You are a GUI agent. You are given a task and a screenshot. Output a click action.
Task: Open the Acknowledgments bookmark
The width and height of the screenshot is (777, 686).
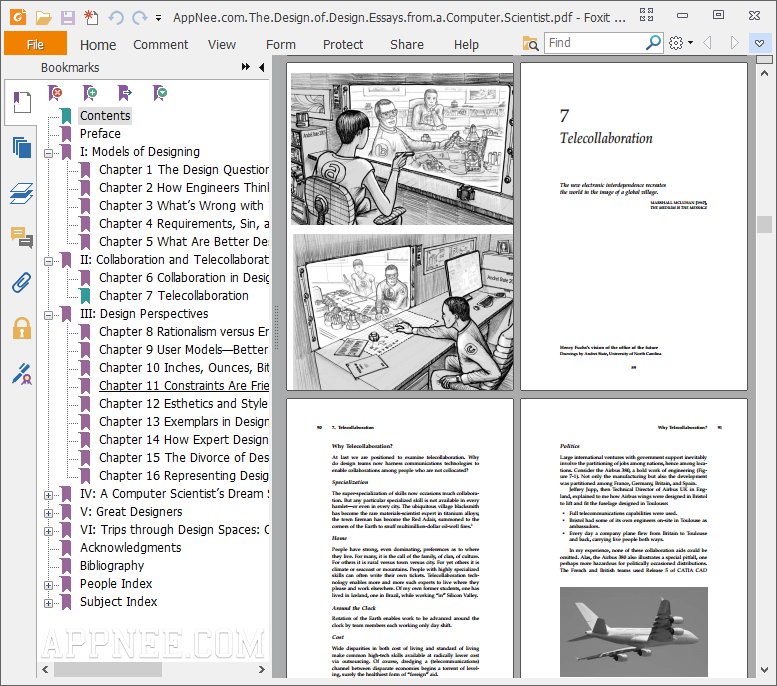(x=130, y=548)
